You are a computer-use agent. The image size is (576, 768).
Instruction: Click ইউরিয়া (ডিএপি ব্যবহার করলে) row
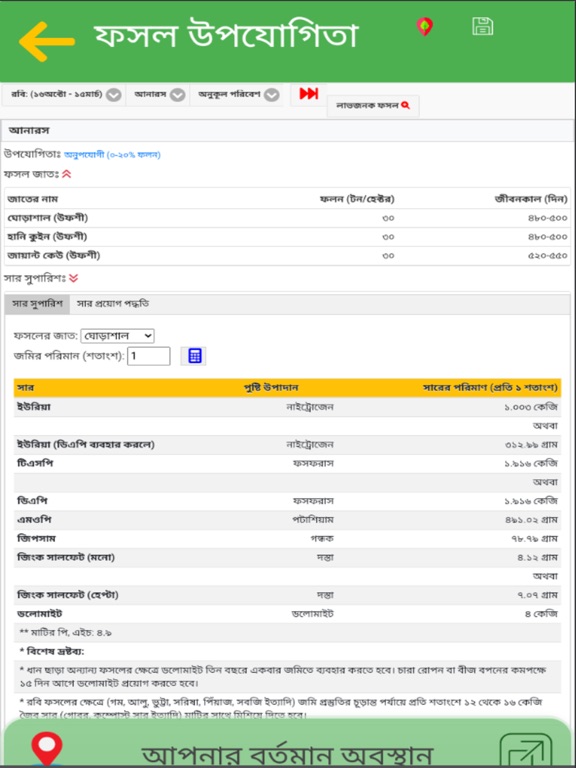[288, 445]
